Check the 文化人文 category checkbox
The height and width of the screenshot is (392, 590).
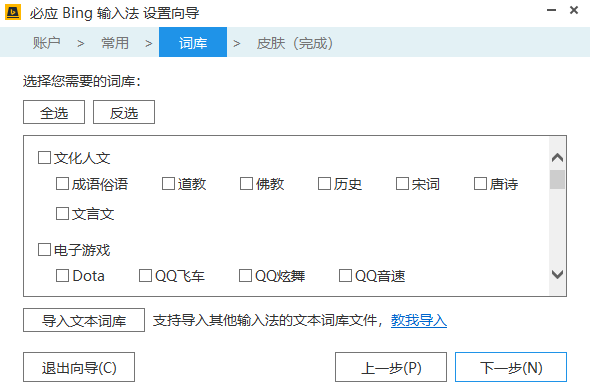click(44, 157)
